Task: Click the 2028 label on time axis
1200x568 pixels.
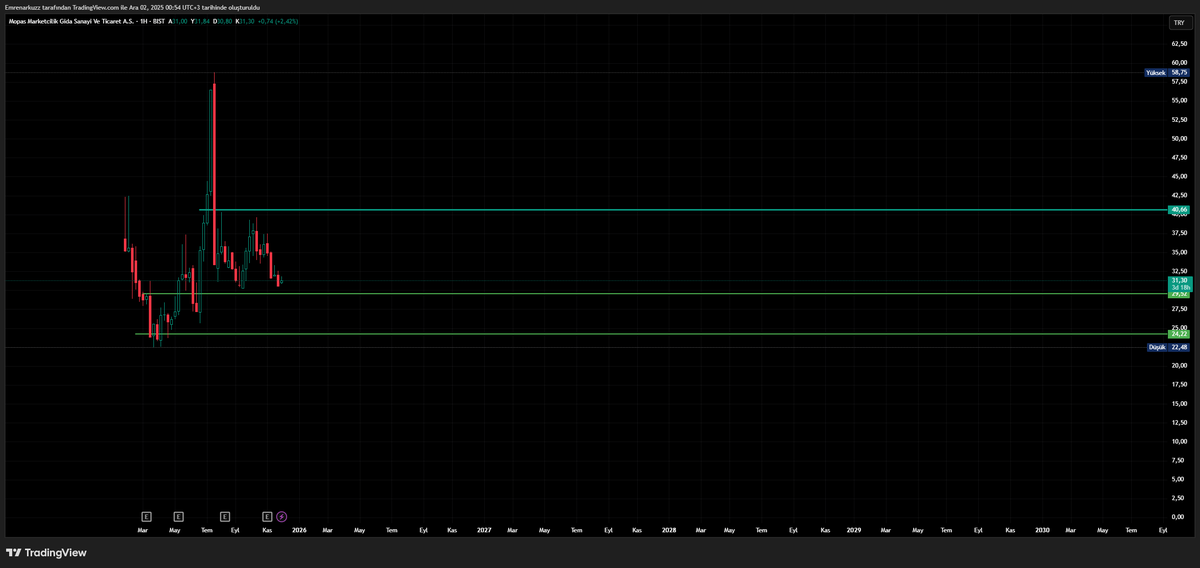Action: (669, 530)
